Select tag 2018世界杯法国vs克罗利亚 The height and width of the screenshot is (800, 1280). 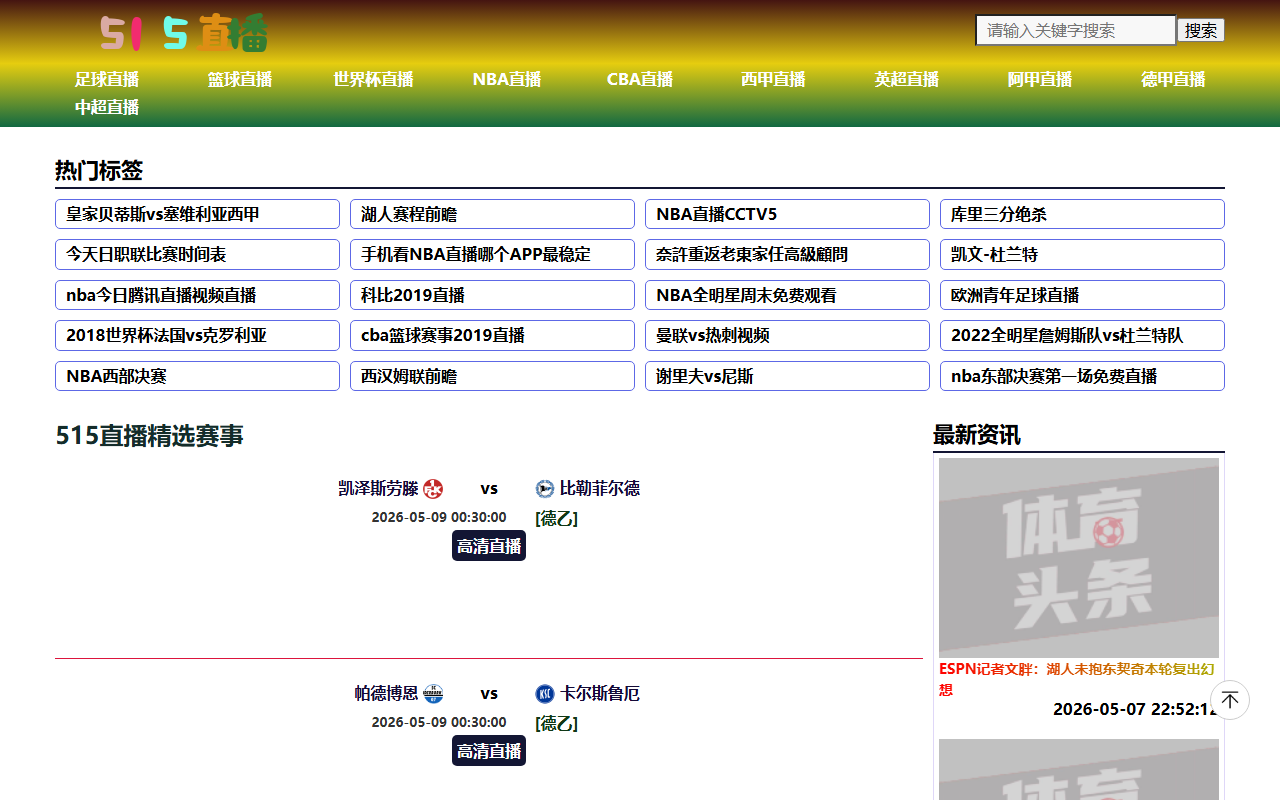pyautogui.click(x=197, y=335)
